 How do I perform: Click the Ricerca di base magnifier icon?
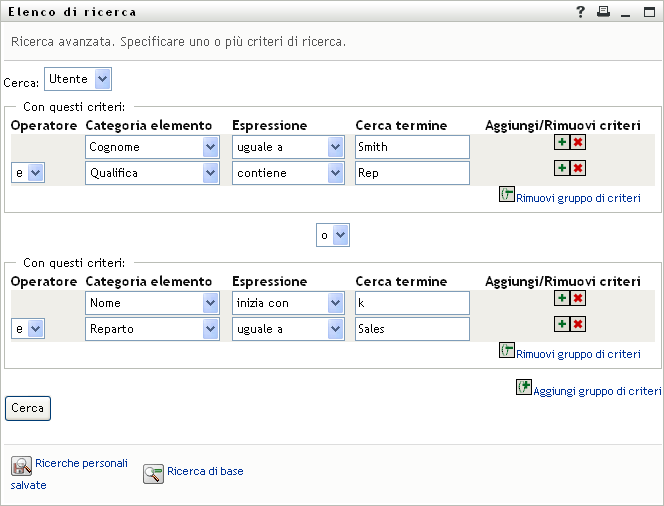click(x=153, y=474)
